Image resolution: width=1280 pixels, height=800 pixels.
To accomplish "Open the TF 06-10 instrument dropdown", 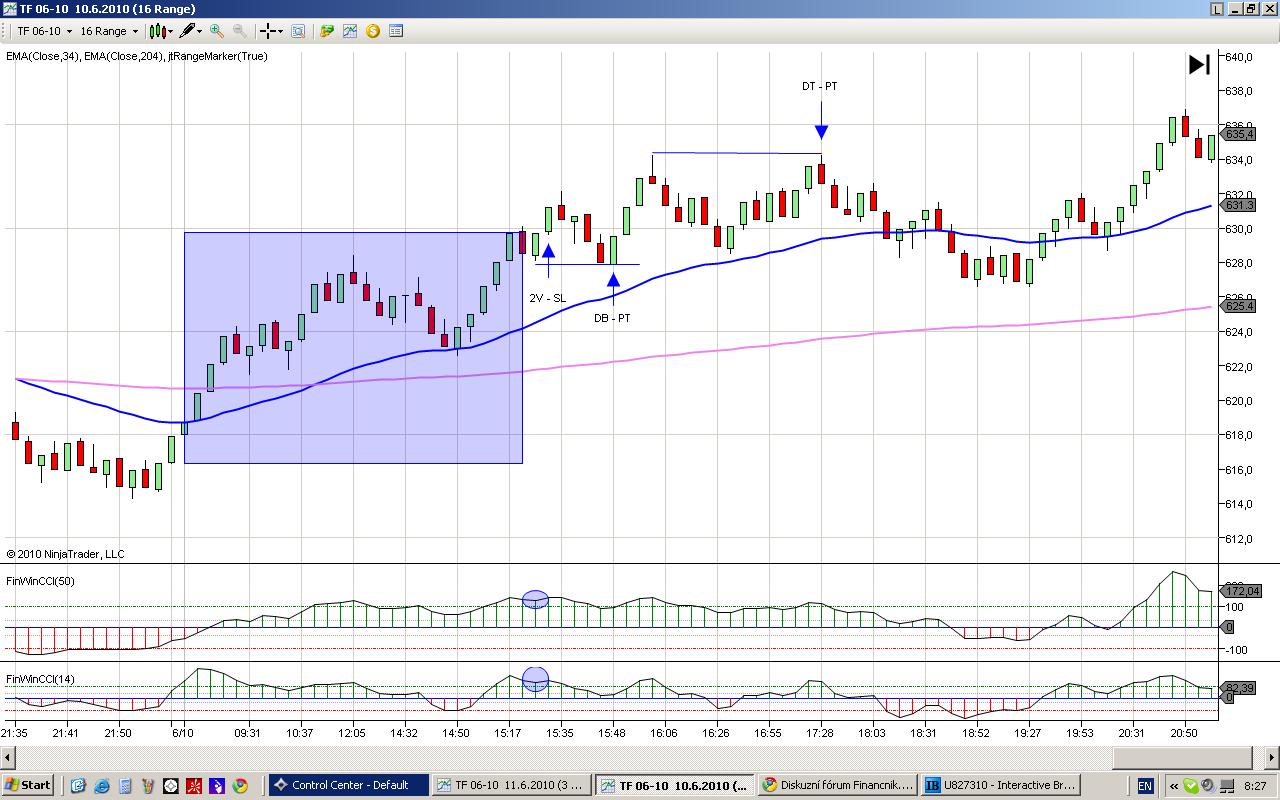I will tap(44, 31).
